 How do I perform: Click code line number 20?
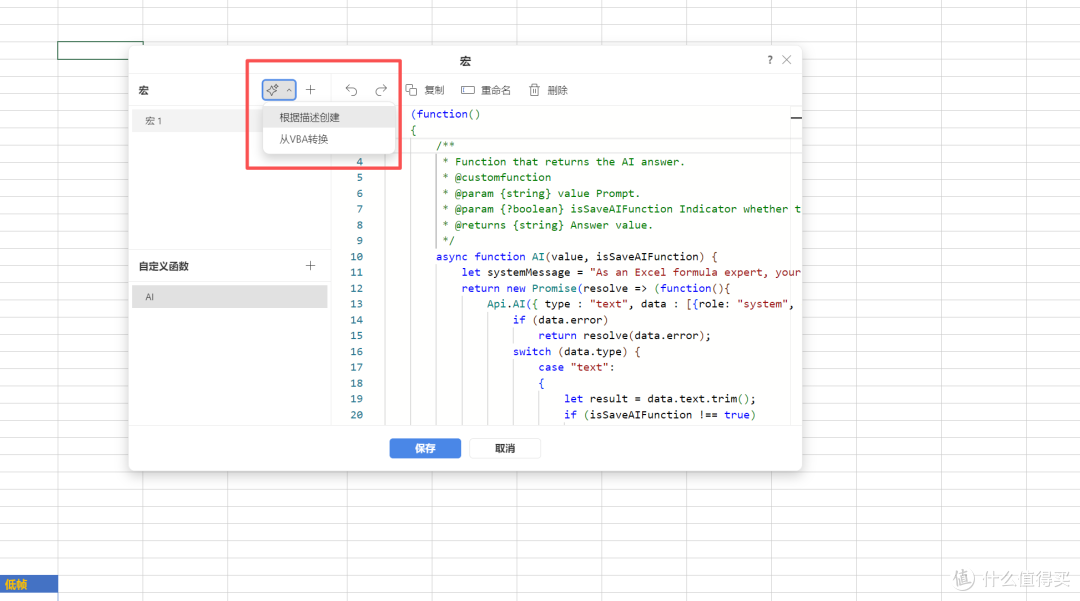(356, 414)
